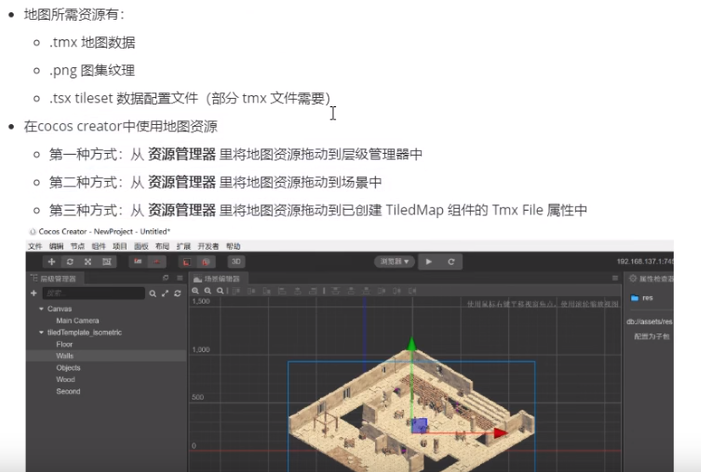The height and width of the screenshot is (472, 701).
Task: Toggle the 3D view mode button
Action: 236,262
